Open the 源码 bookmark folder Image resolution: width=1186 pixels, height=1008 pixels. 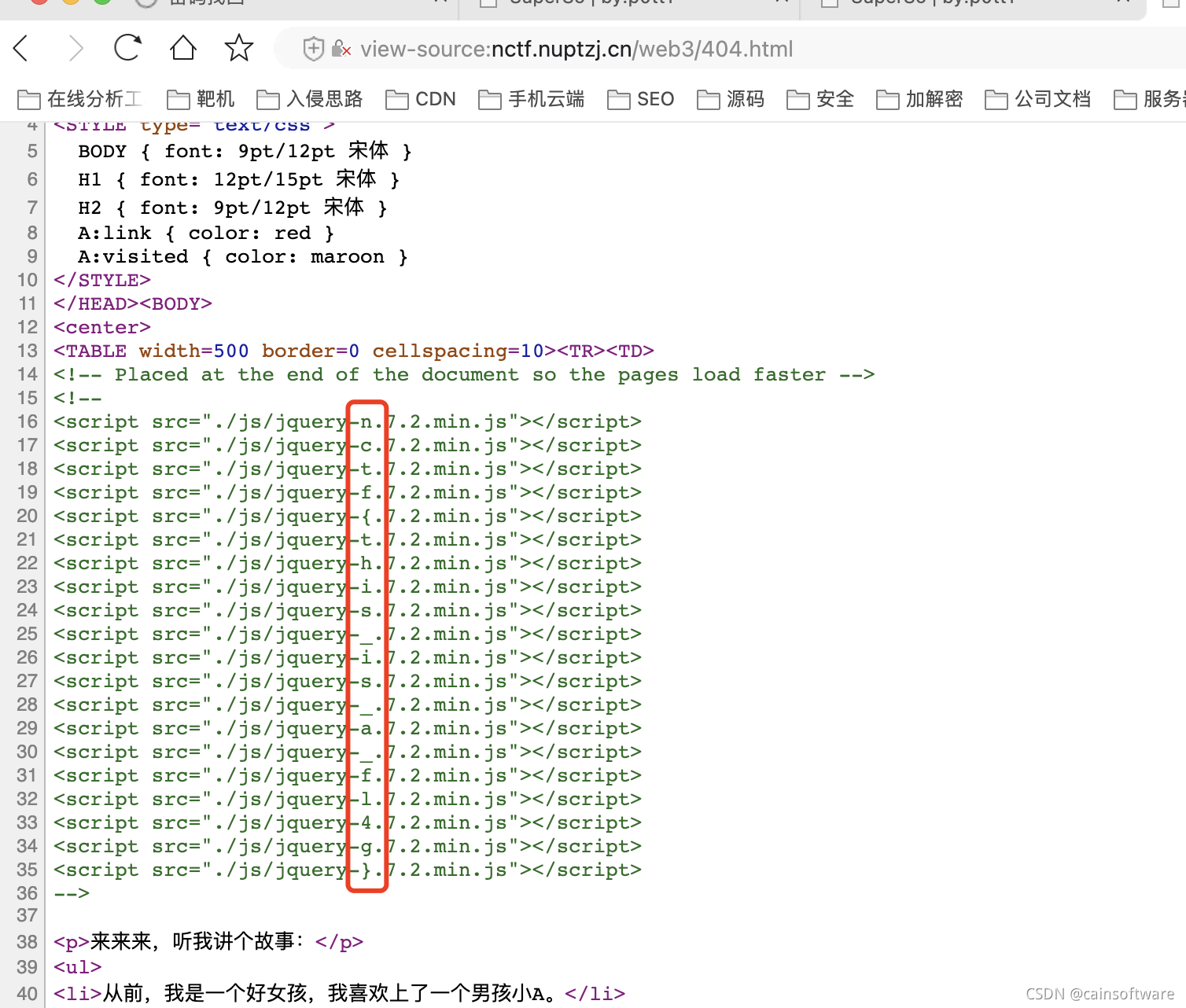click(731, 99)
